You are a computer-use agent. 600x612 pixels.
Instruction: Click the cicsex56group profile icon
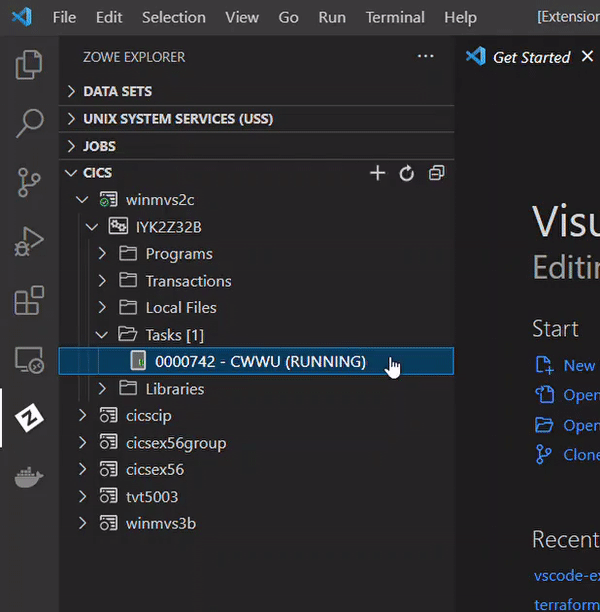[x=109, y=443]
